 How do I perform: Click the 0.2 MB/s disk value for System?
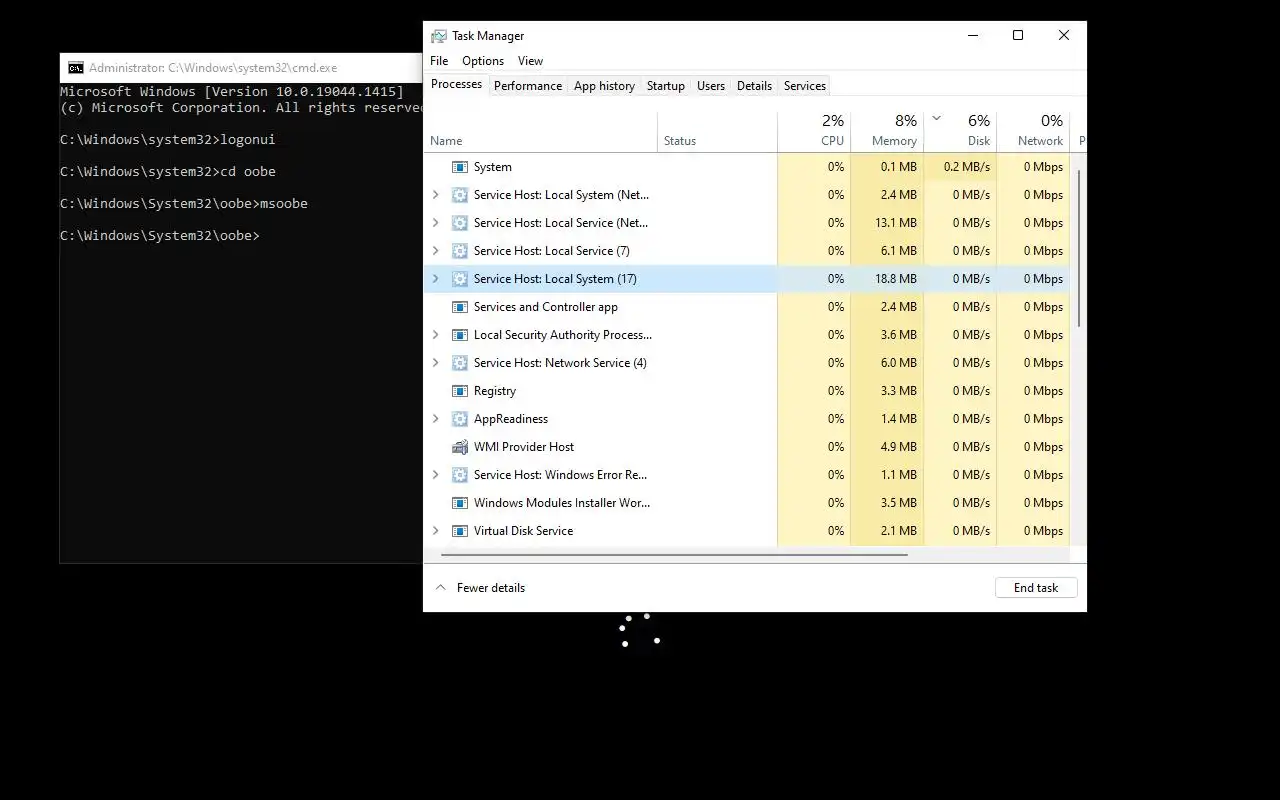pos(966,167)
